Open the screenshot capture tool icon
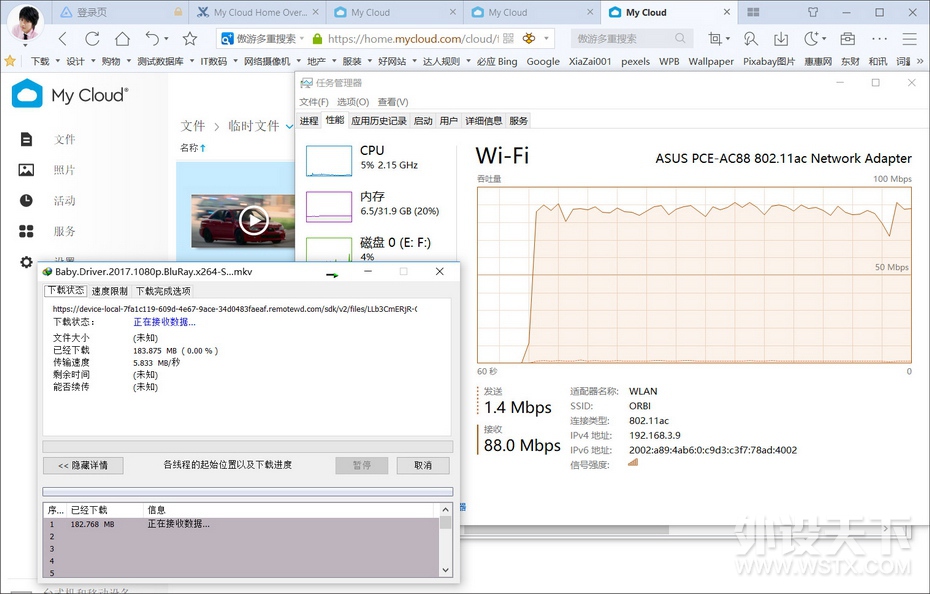Image resolution: width=930 pixels, height=594 pixels. [x=715, y=39]
